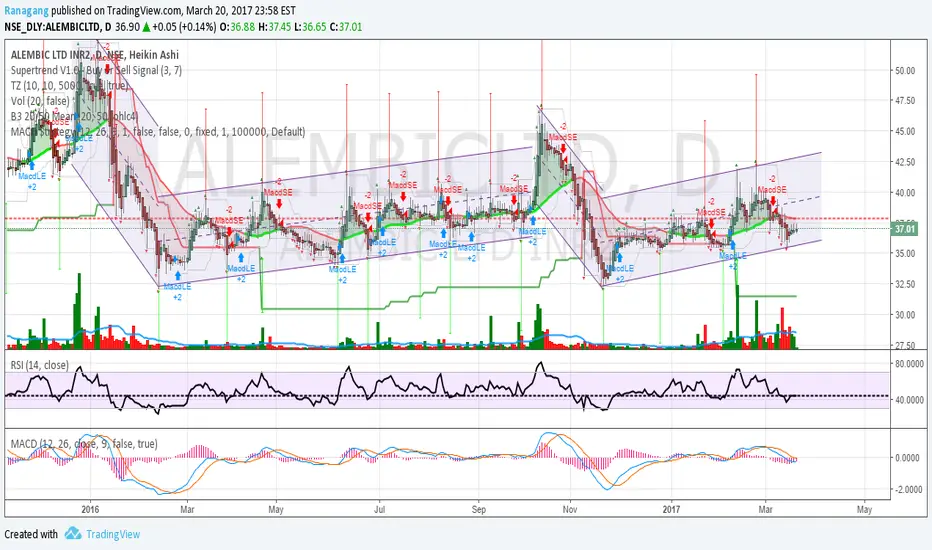
Task: Click the 50.00 price axis label
Action: 905,70
